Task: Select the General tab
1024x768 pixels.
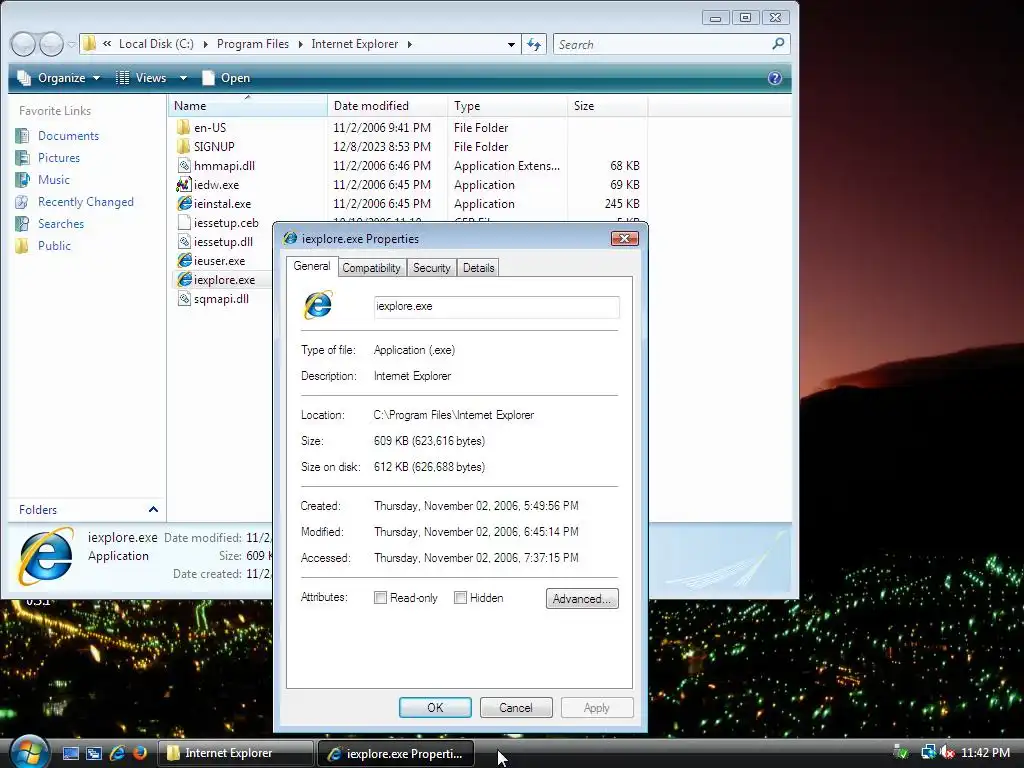Action: (312, 266)
